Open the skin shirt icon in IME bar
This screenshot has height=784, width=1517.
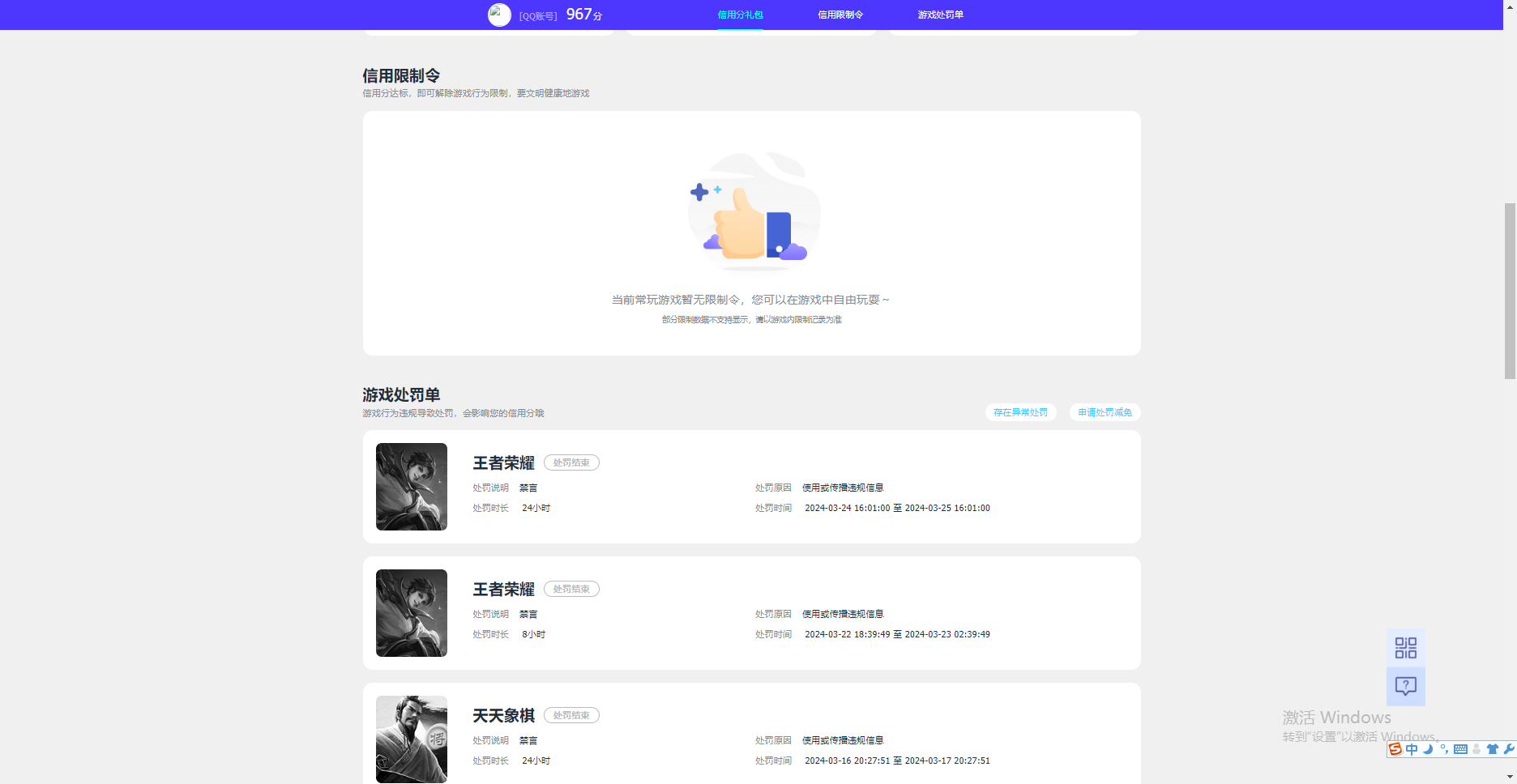[1493, 749]
